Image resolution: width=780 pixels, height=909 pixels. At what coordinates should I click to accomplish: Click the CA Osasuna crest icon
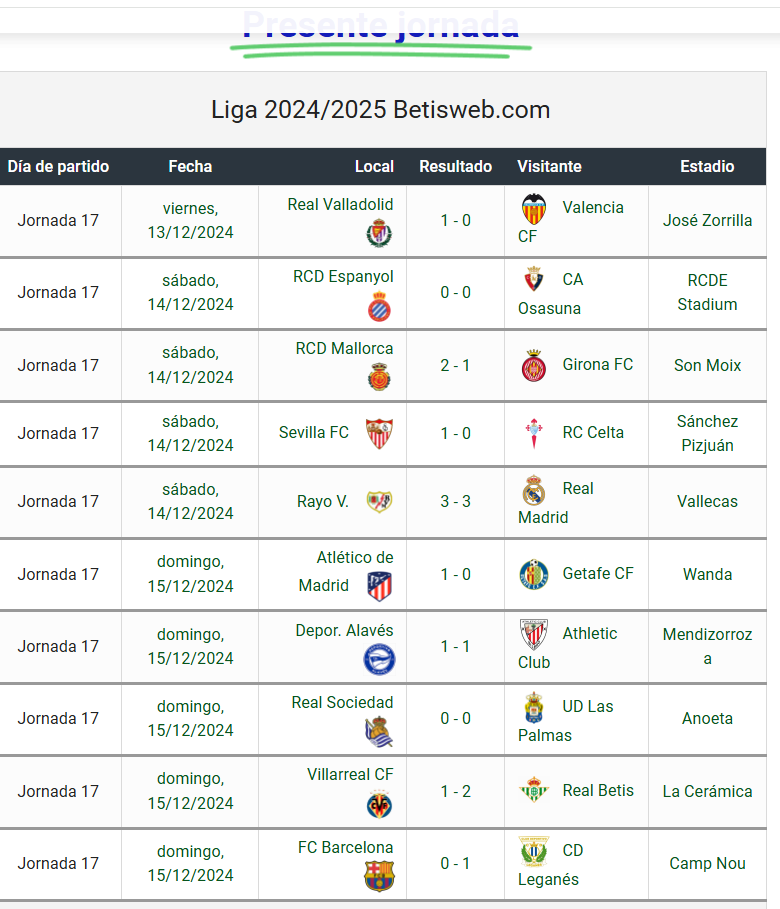coord(534,280)
